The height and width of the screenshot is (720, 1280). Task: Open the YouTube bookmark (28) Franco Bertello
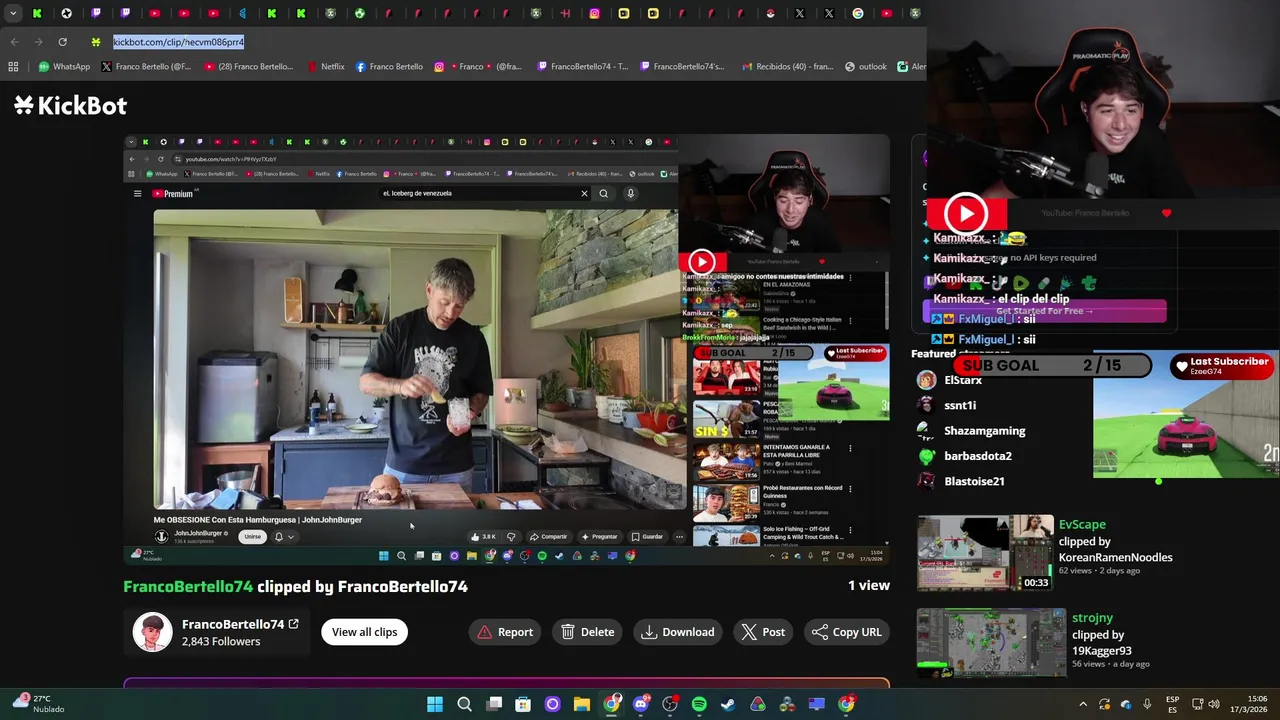(248, 67)
